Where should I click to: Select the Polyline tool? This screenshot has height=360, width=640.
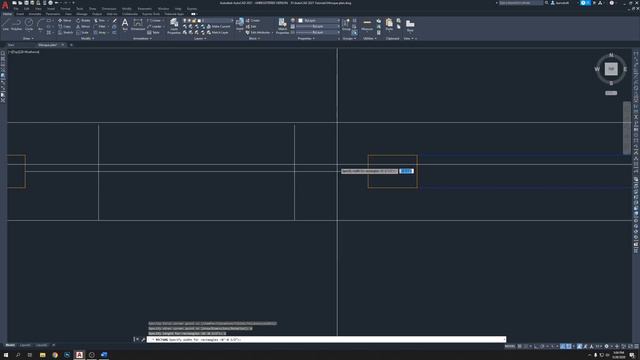tap(16, 24)
